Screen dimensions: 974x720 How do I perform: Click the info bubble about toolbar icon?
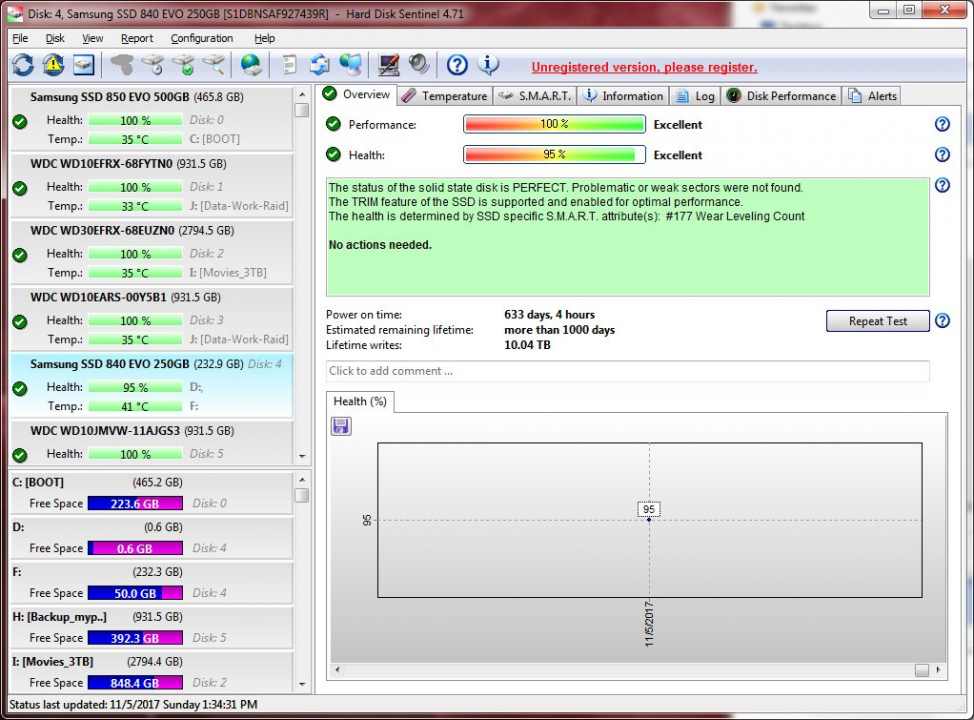488,65
